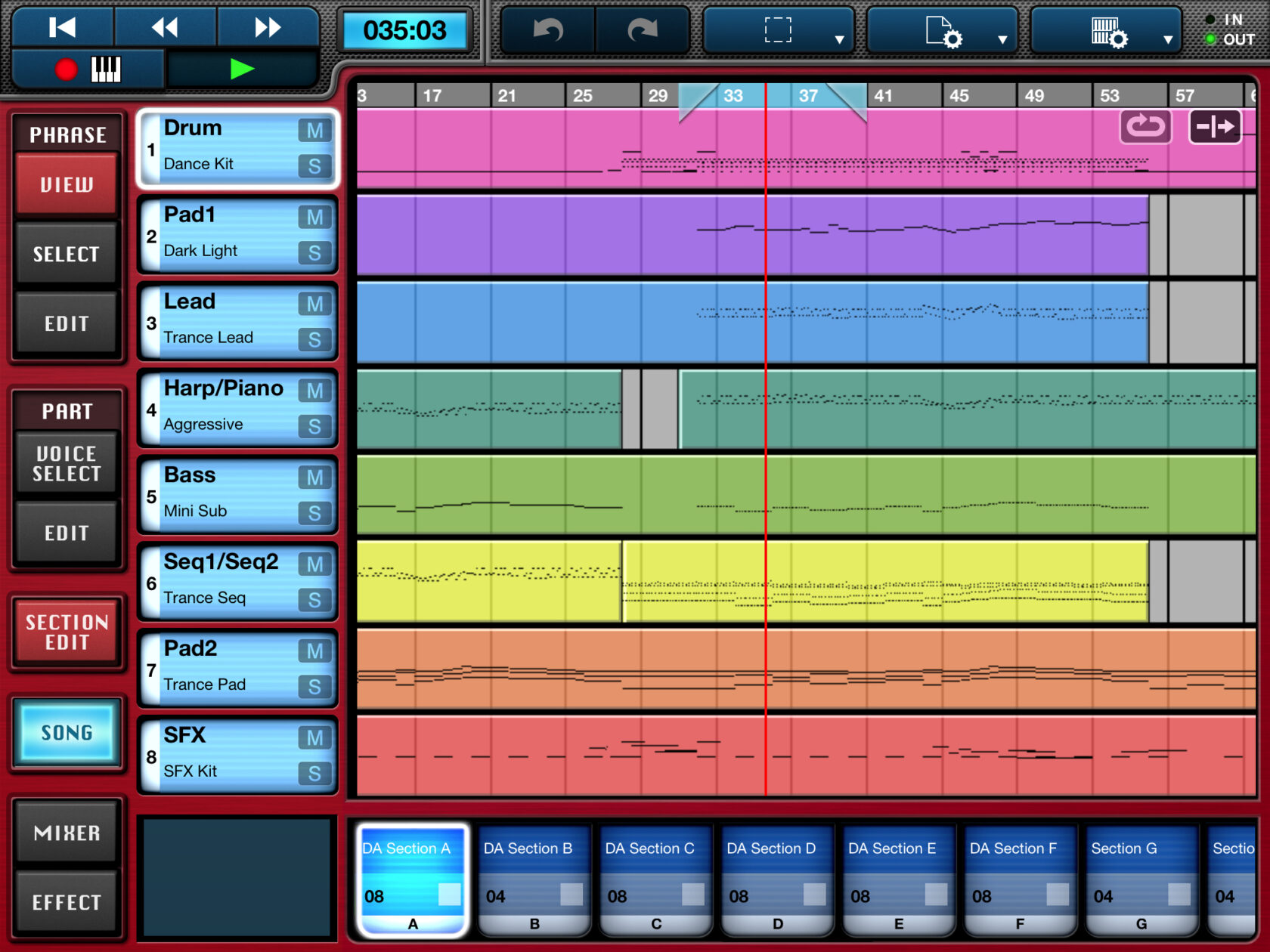Mute the Drum track
The height and width of the screenshot is (952, 1270).
[314, 131]
